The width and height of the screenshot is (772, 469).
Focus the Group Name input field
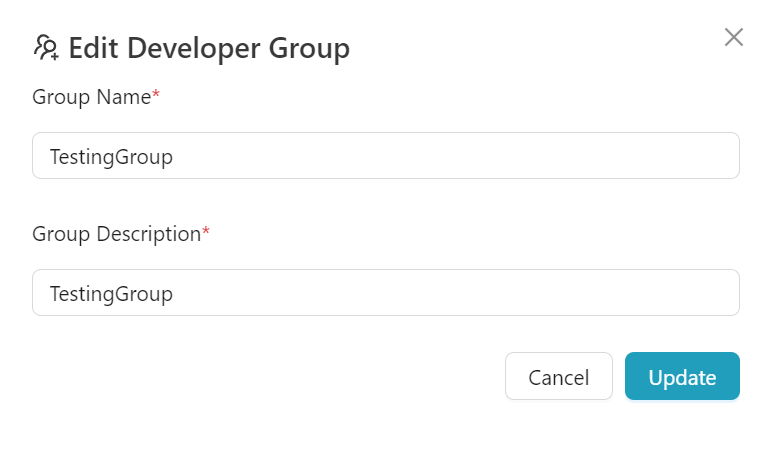[x=385, y=156]
